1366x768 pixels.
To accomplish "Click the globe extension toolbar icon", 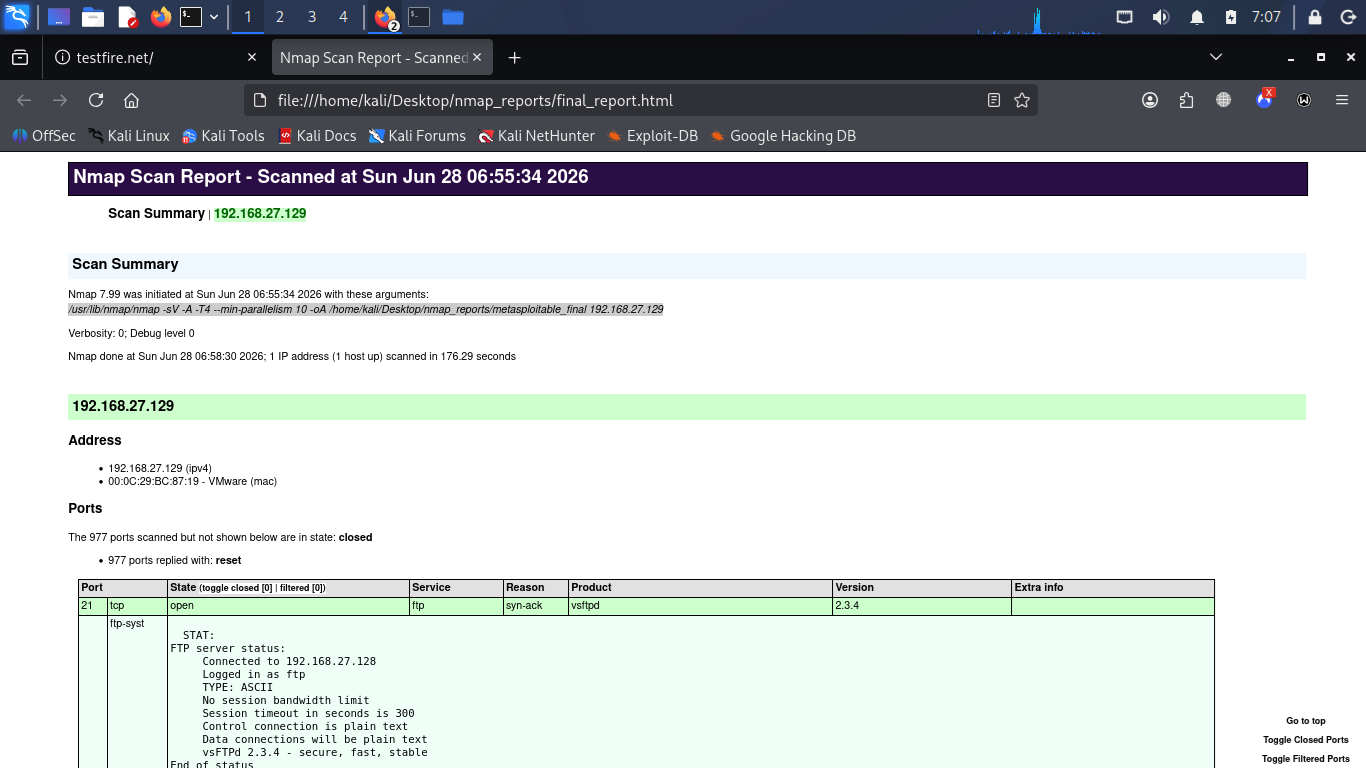I will (1224, 100).
